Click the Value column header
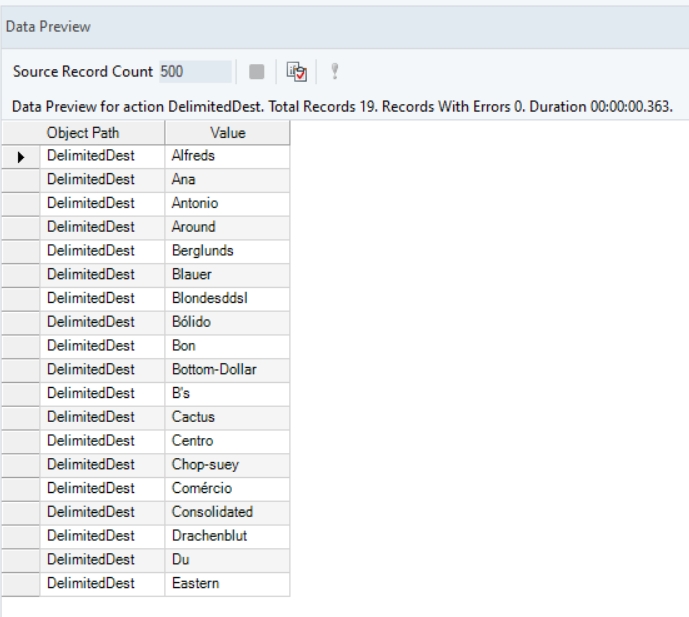This screenshot has height=617, width=689. [x=227, y=133]
